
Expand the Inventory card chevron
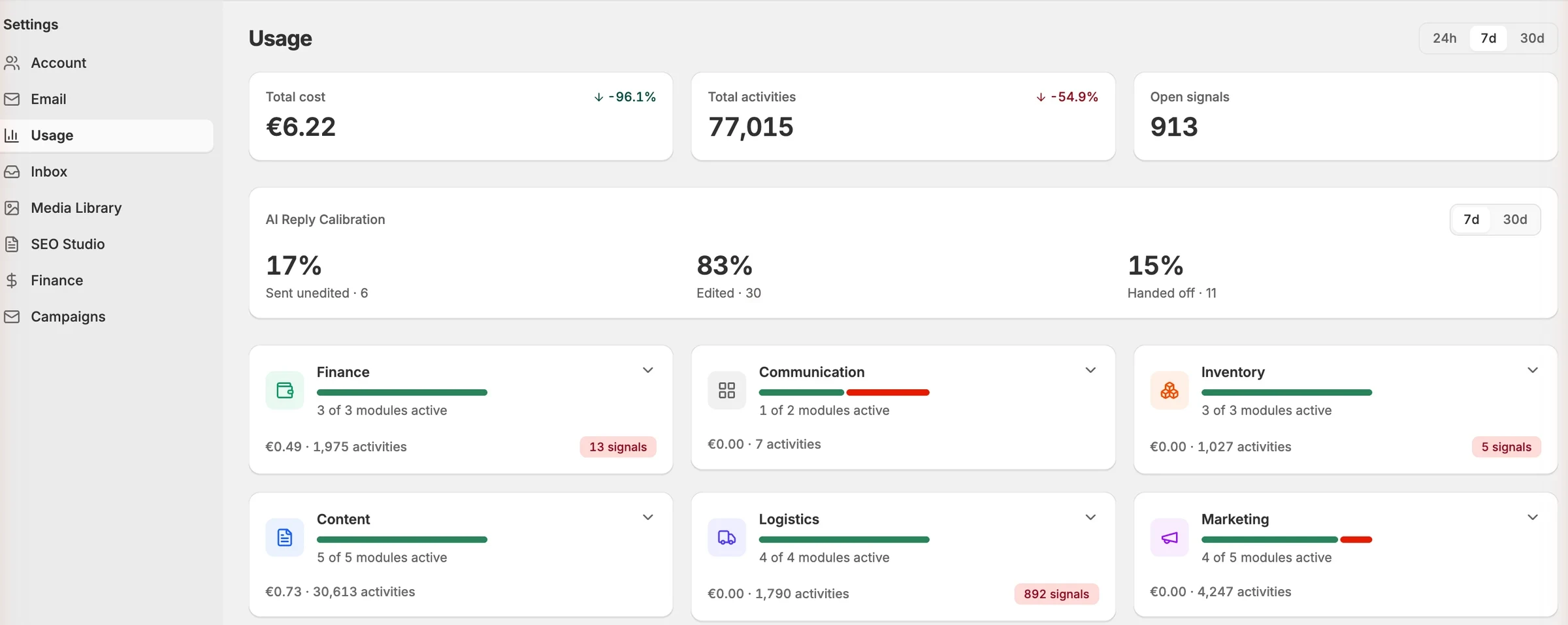(x=1533, y=370)
